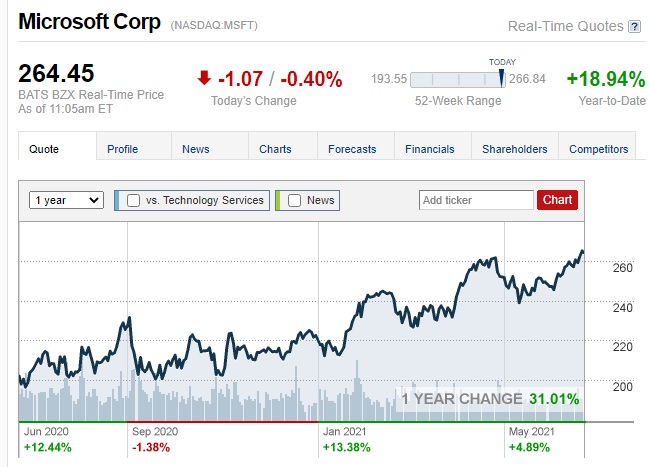
Task: Go to the Charts tab
Action: pyautogui.click(x=275, y=149)
